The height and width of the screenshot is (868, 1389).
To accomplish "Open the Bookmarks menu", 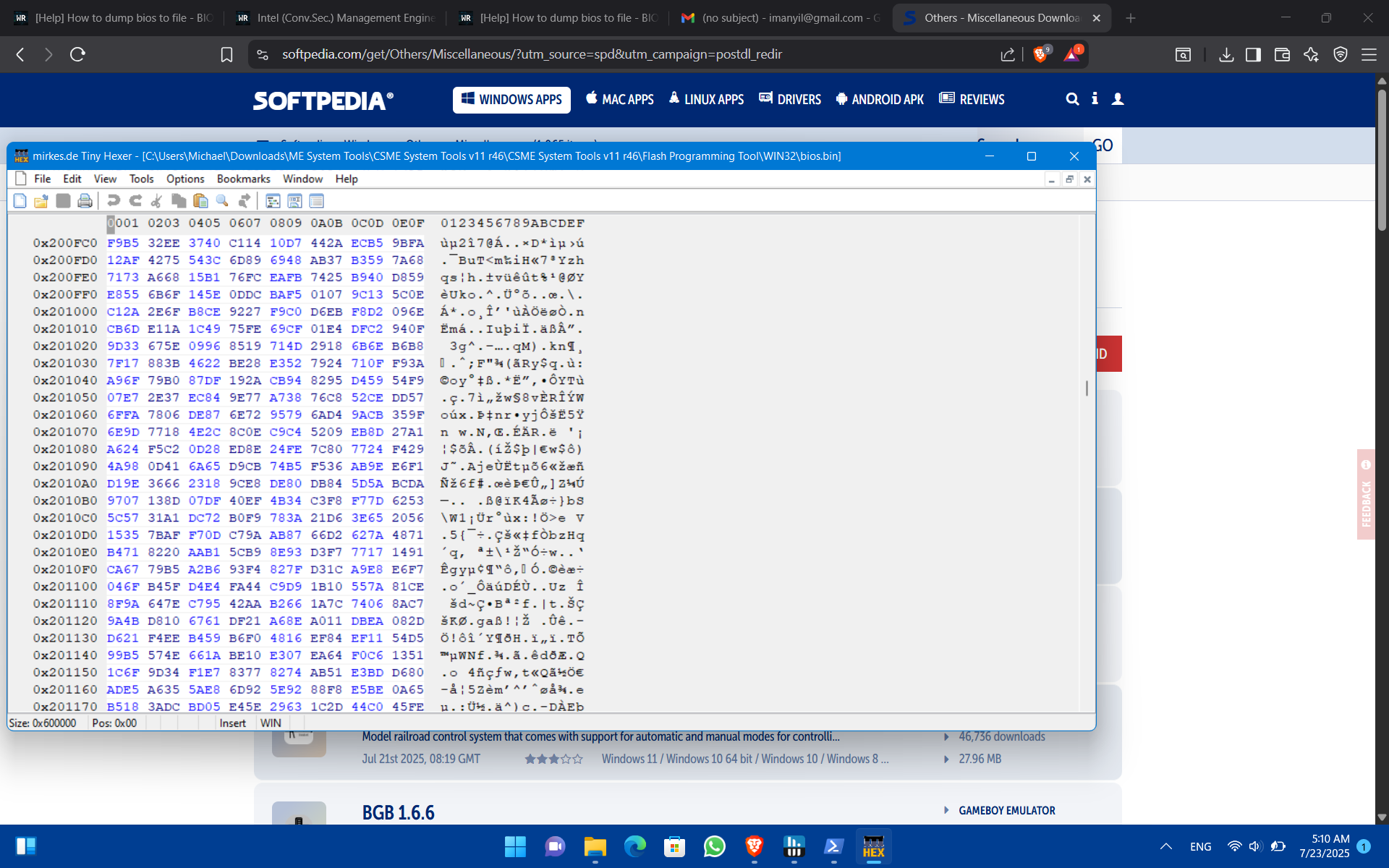I will coord(243,179).
